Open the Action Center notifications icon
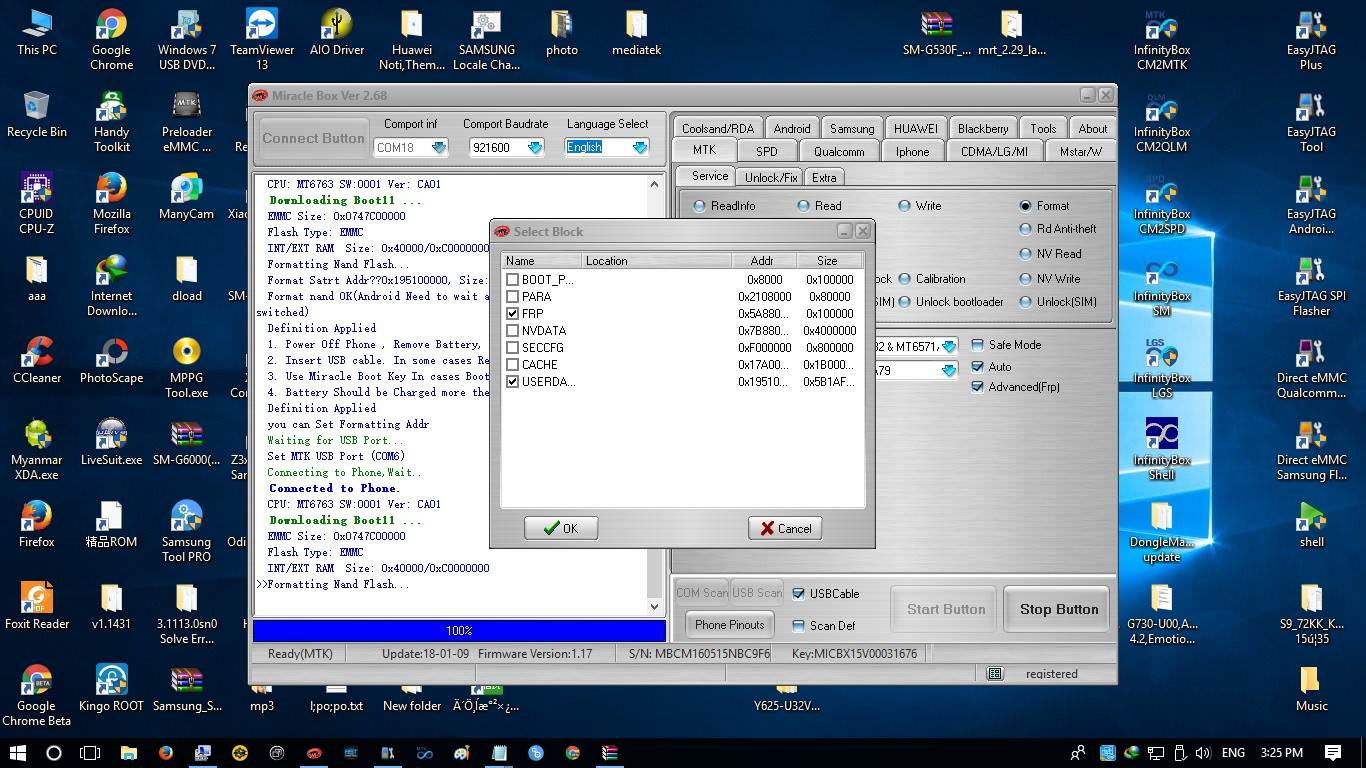Viewport: 1366px width, 768px height. coord(1333,753)
